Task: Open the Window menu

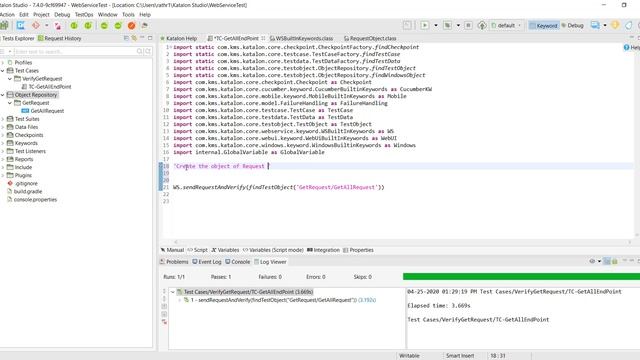Action: [107, 14]
